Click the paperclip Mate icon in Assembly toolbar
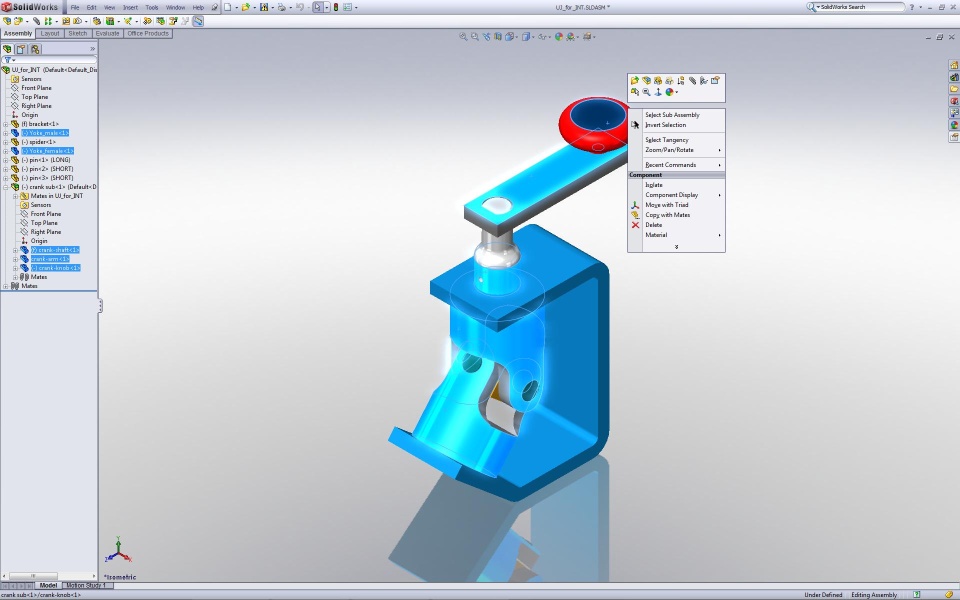Screen dimensions: 960x600 point(36,21)
